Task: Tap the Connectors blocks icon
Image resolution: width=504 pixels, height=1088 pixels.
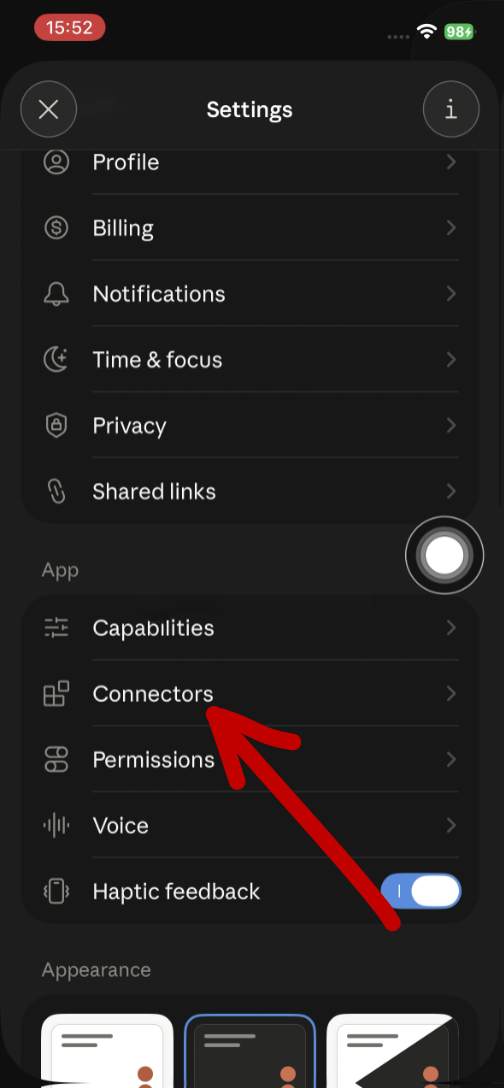Action: 56,693
